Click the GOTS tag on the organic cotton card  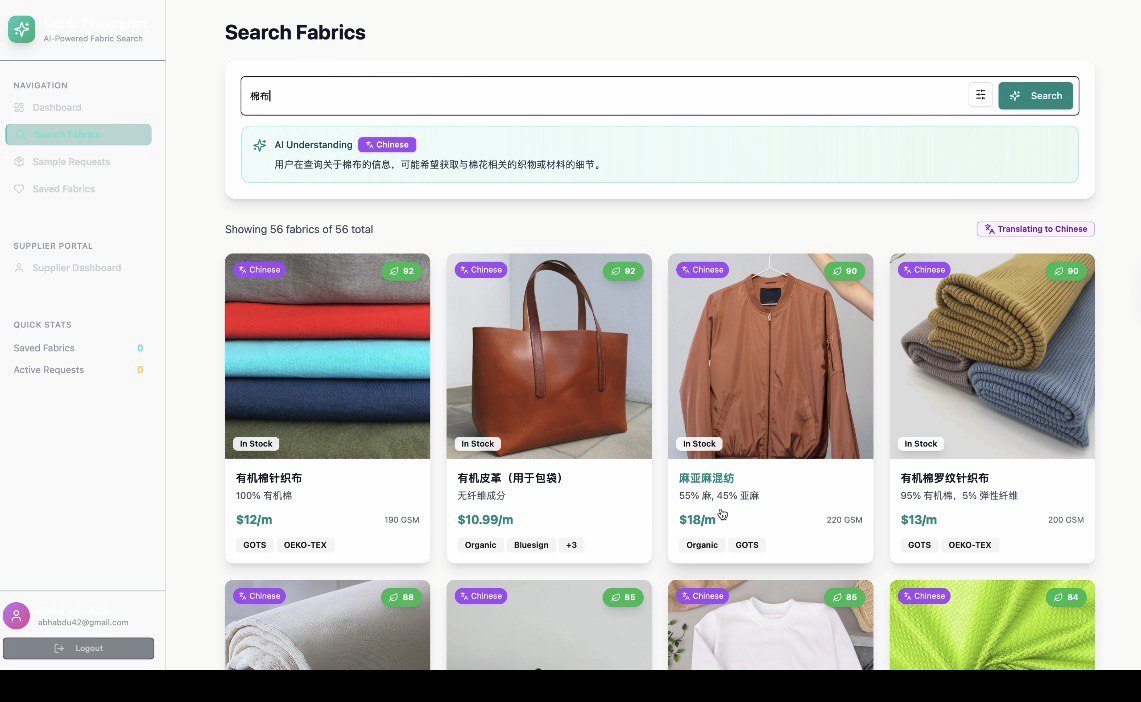(x=254, y=545)
